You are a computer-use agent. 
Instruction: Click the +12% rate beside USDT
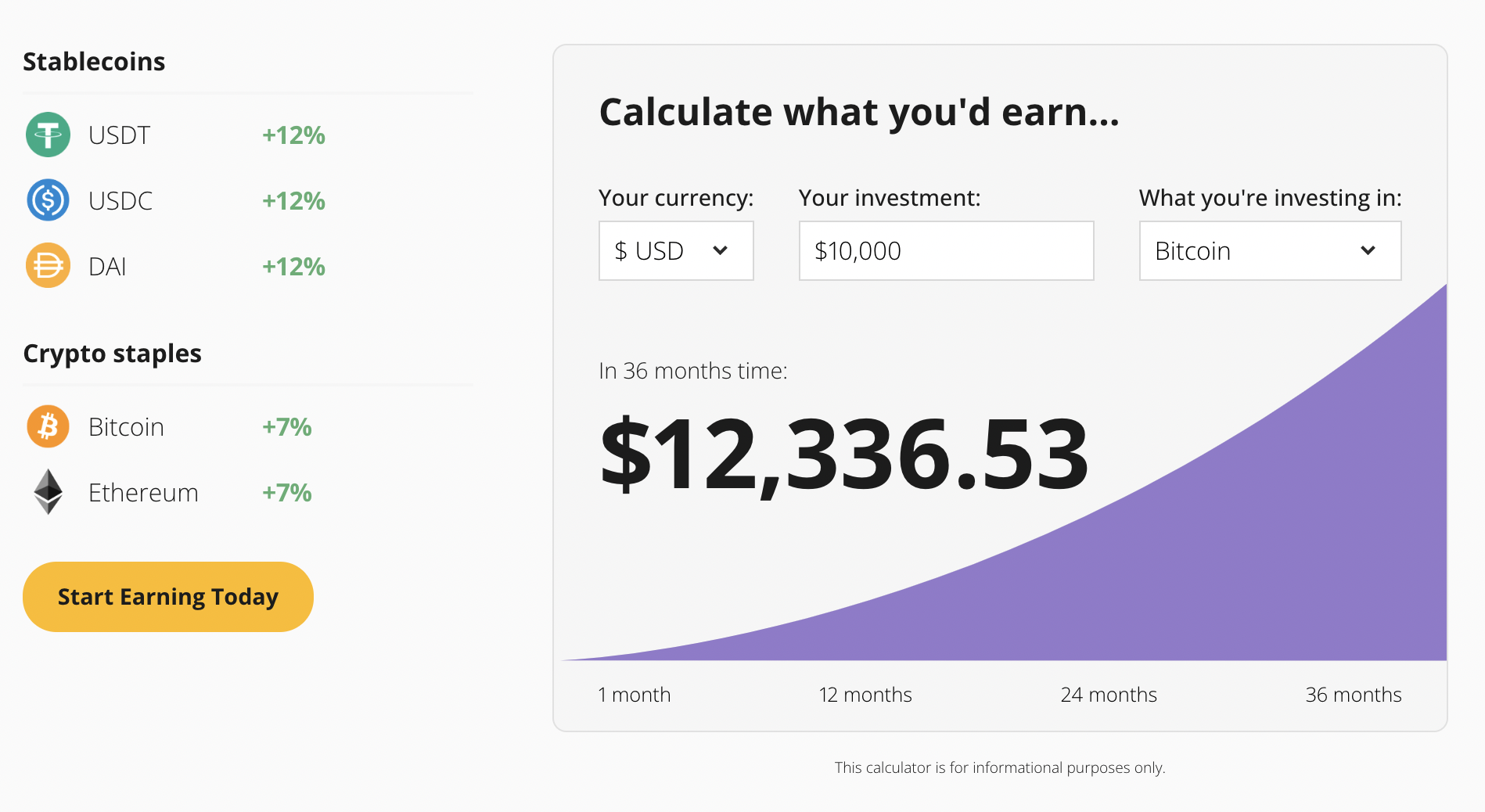pyautogui.click(x=293, y=135)
